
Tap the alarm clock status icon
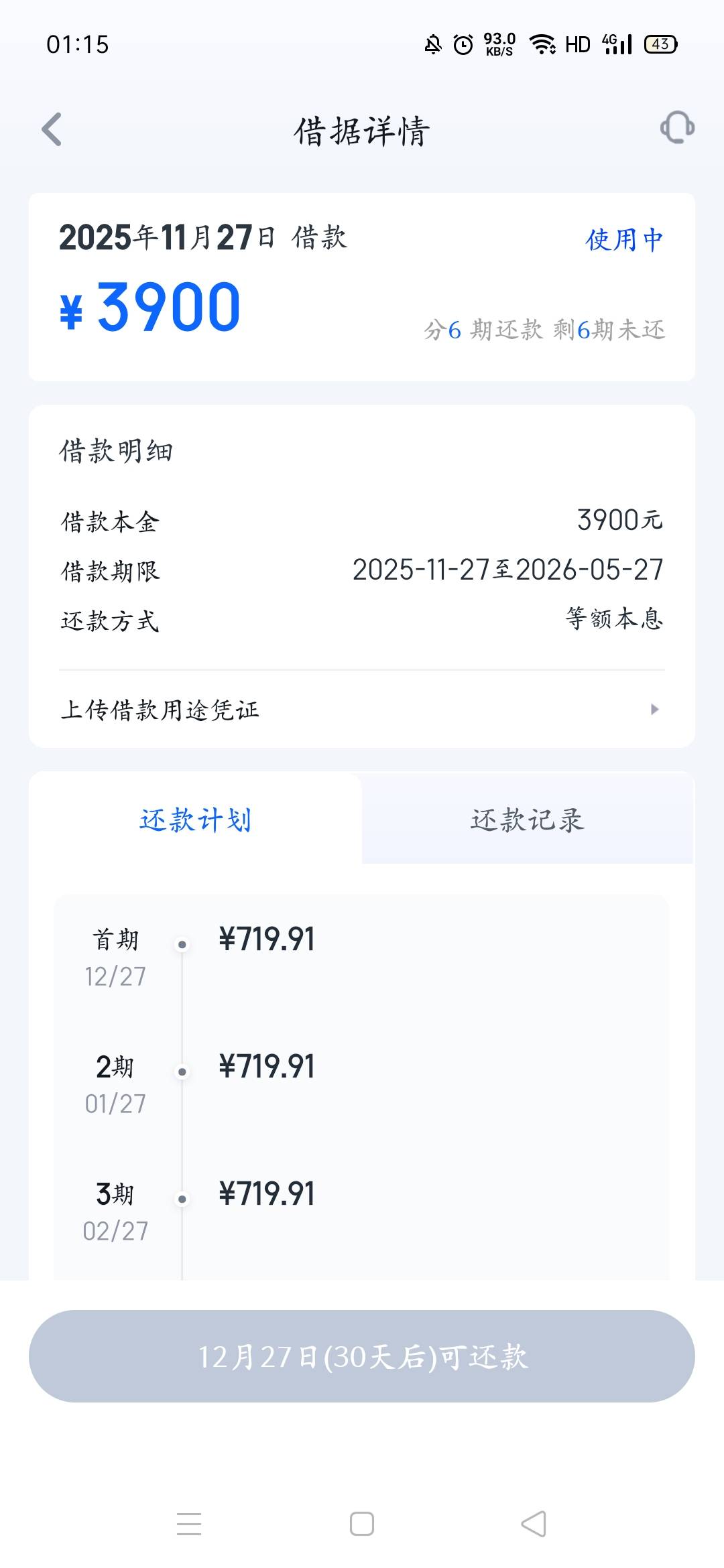463,45
